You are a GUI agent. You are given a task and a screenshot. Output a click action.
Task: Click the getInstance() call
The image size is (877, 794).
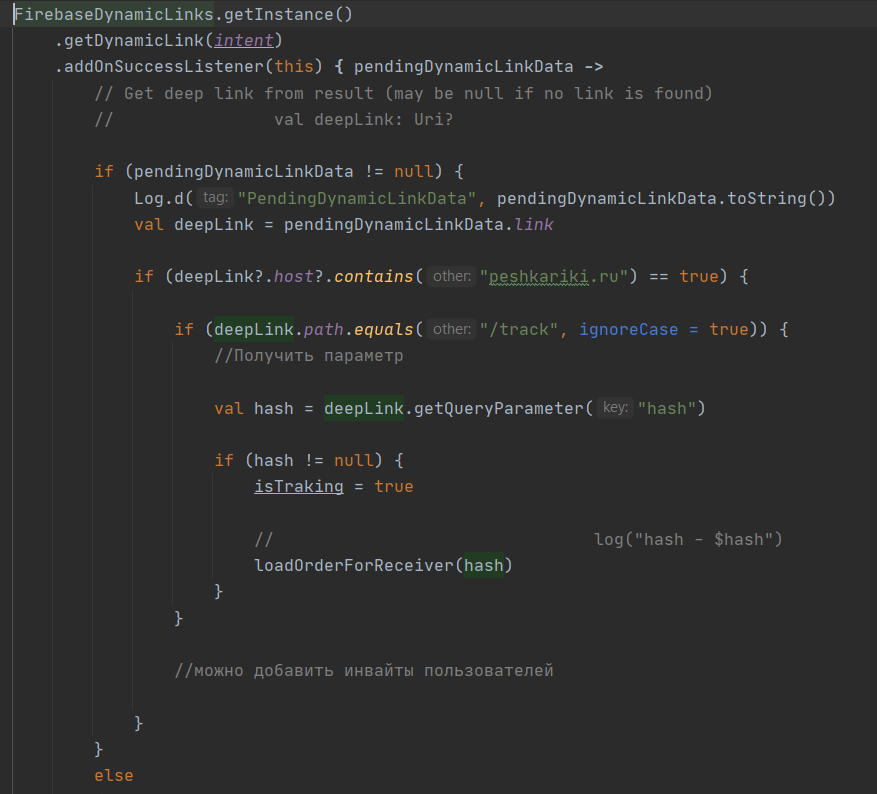(289, 15)
